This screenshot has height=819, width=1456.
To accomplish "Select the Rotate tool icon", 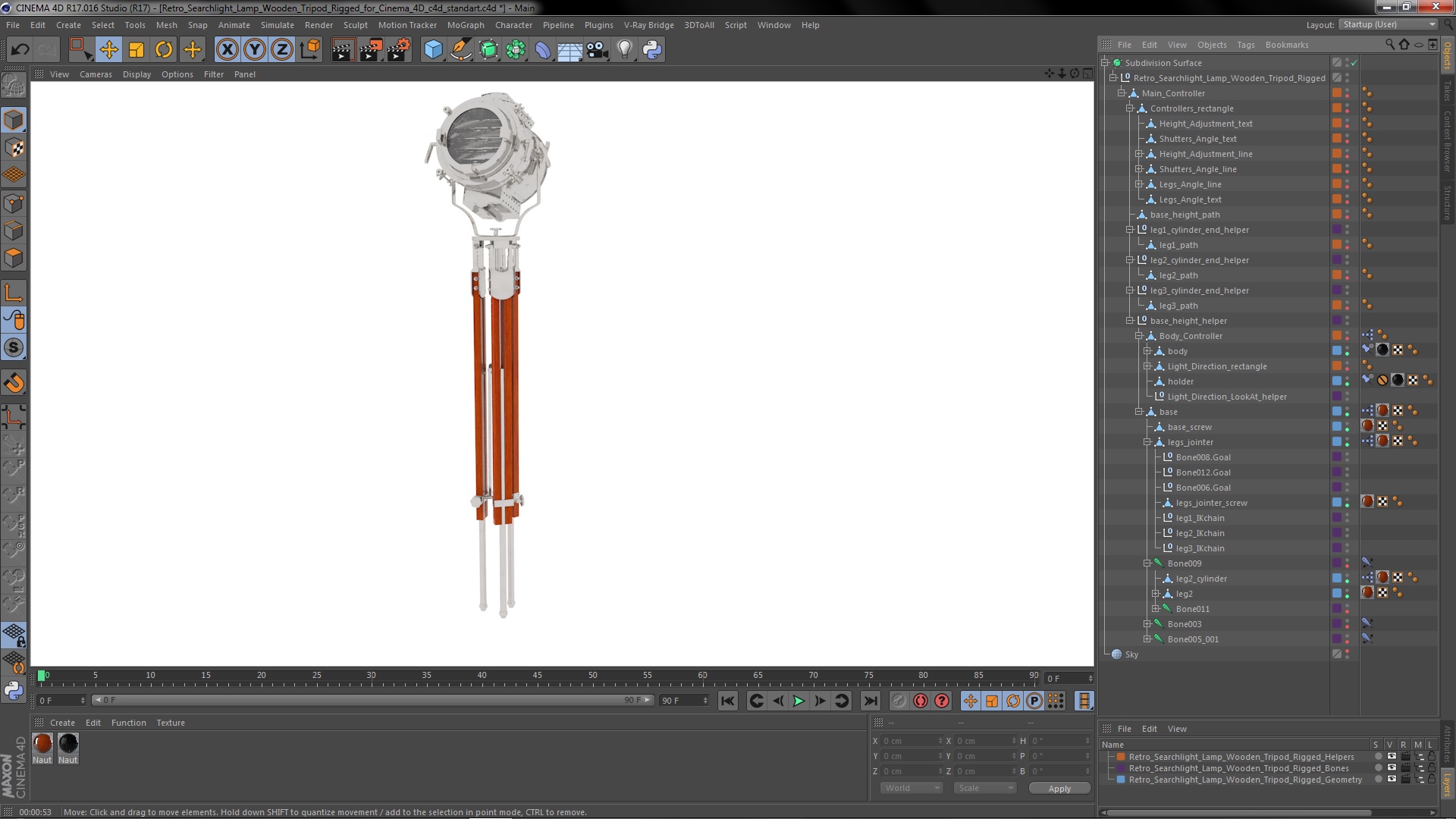I will (x=164, y=50).
